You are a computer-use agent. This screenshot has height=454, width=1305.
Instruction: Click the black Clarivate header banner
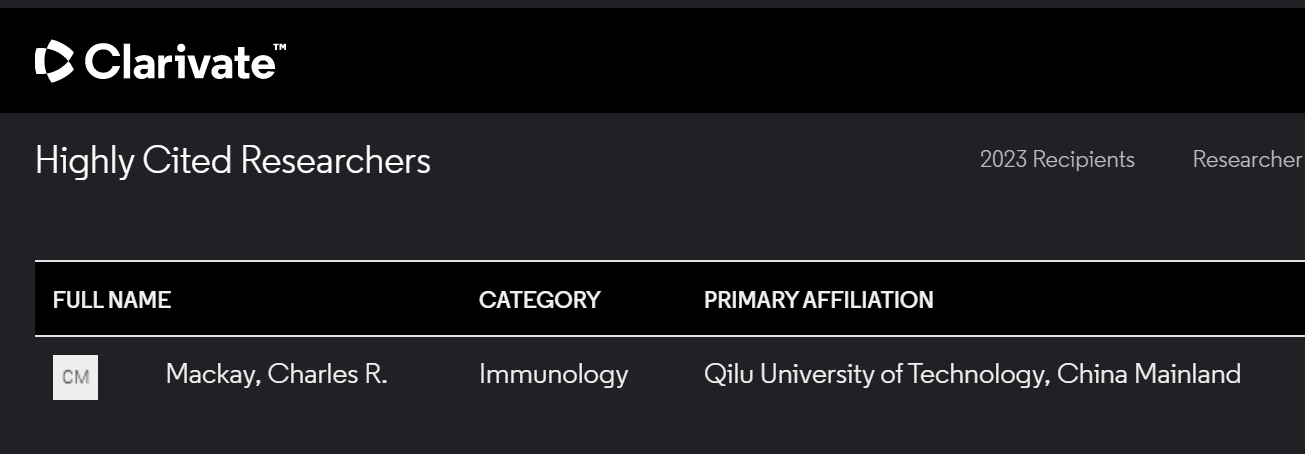700,60
